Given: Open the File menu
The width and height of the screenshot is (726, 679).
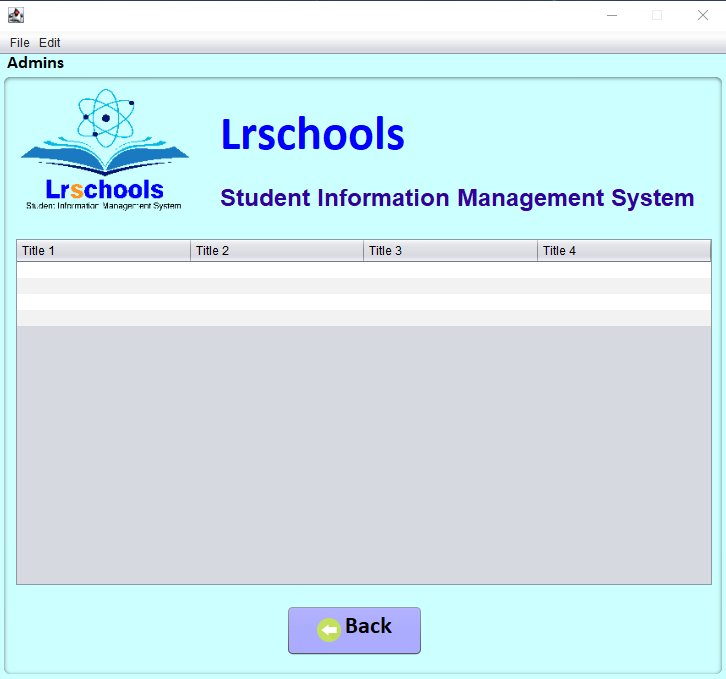Looking at the screenshot, I should [19, 43].
